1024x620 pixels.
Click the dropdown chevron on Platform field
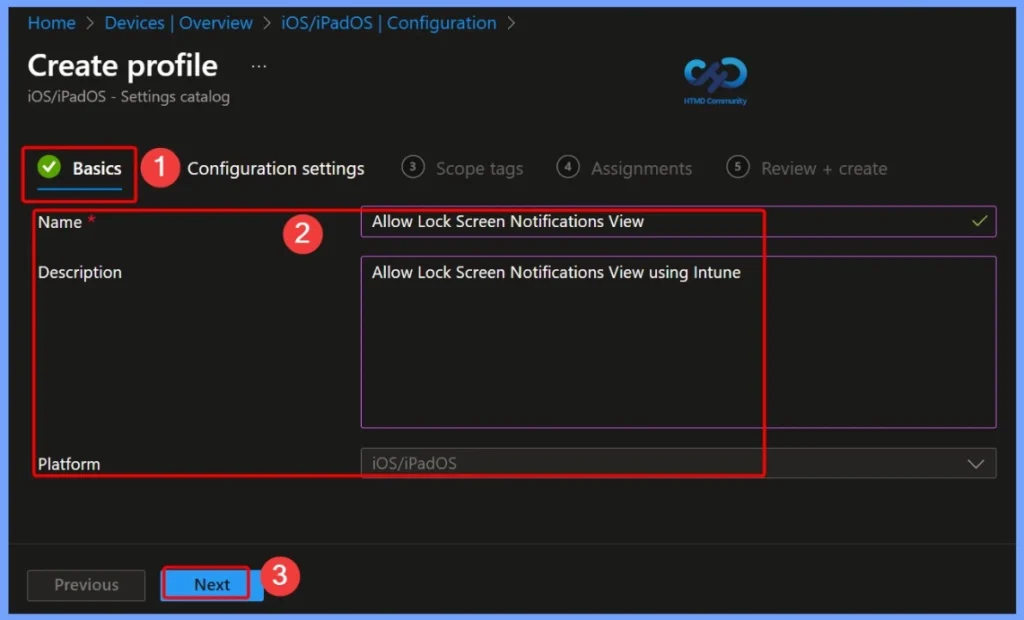977,463
